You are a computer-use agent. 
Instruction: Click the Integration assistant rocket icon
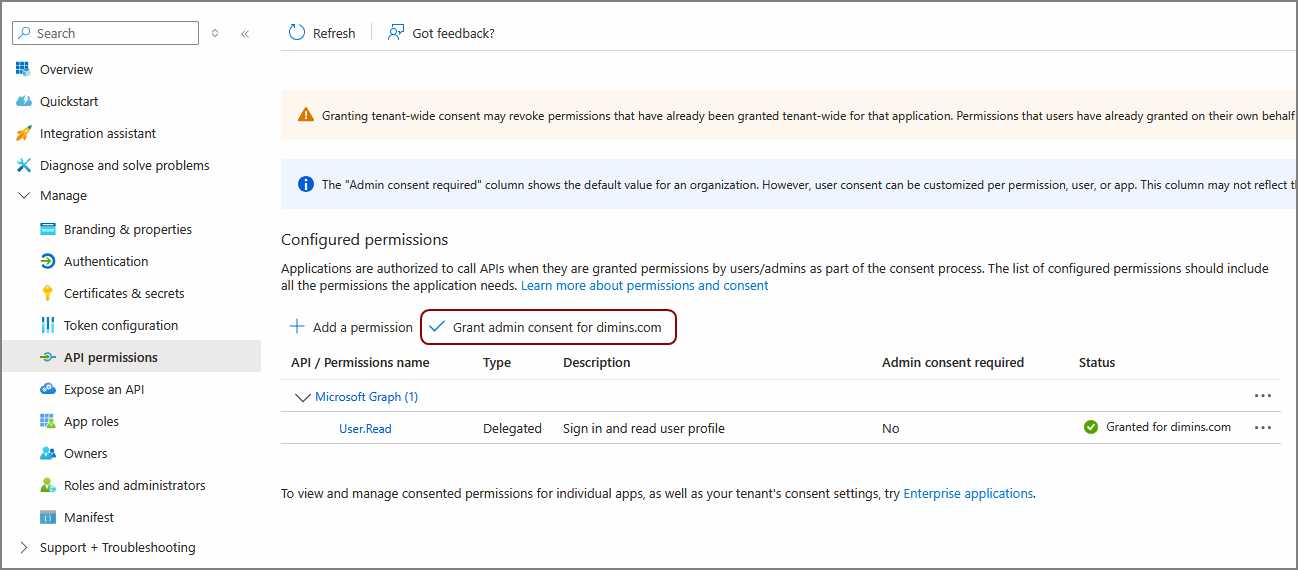point(23,133)
